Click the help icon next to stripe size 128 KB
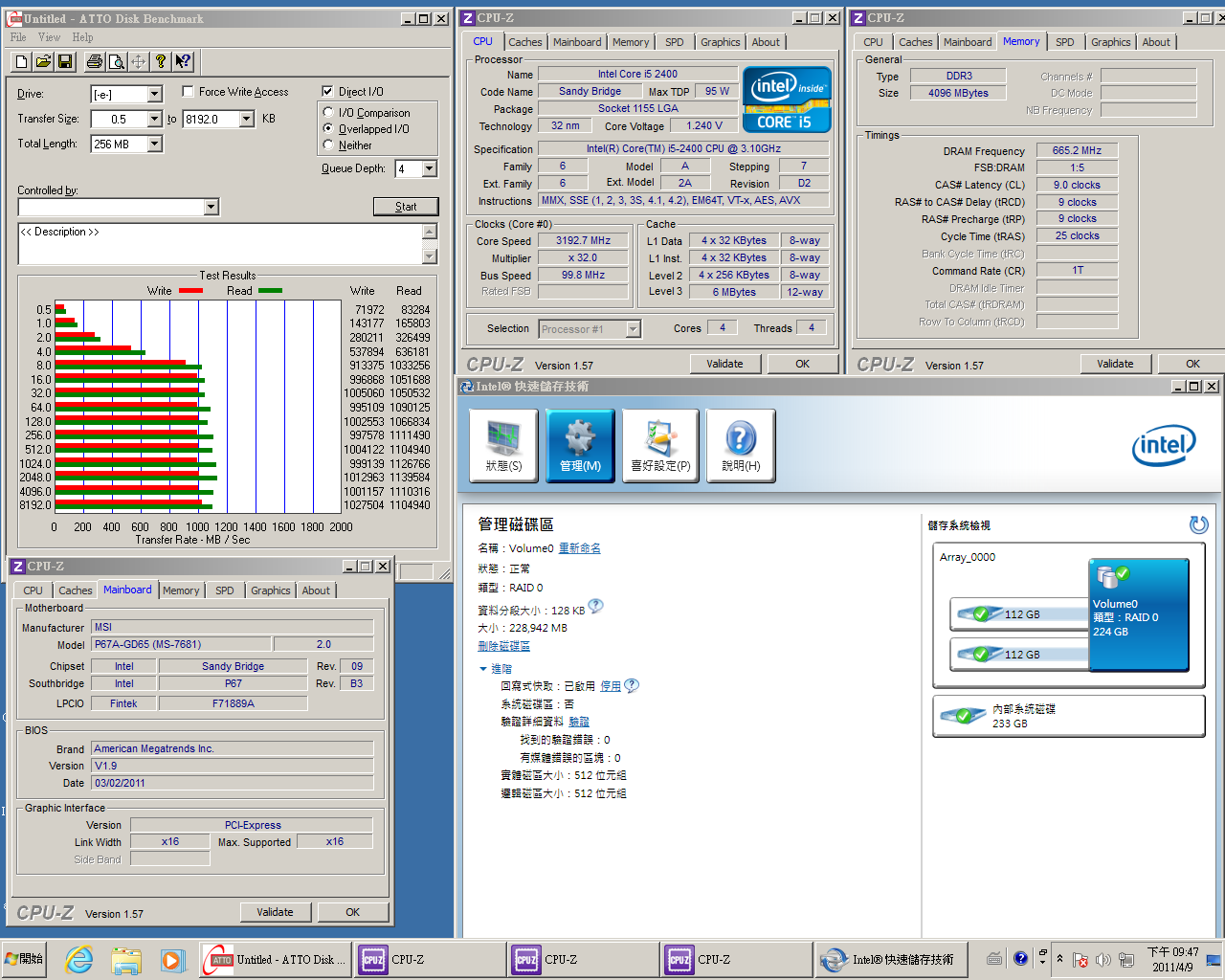 595,606
